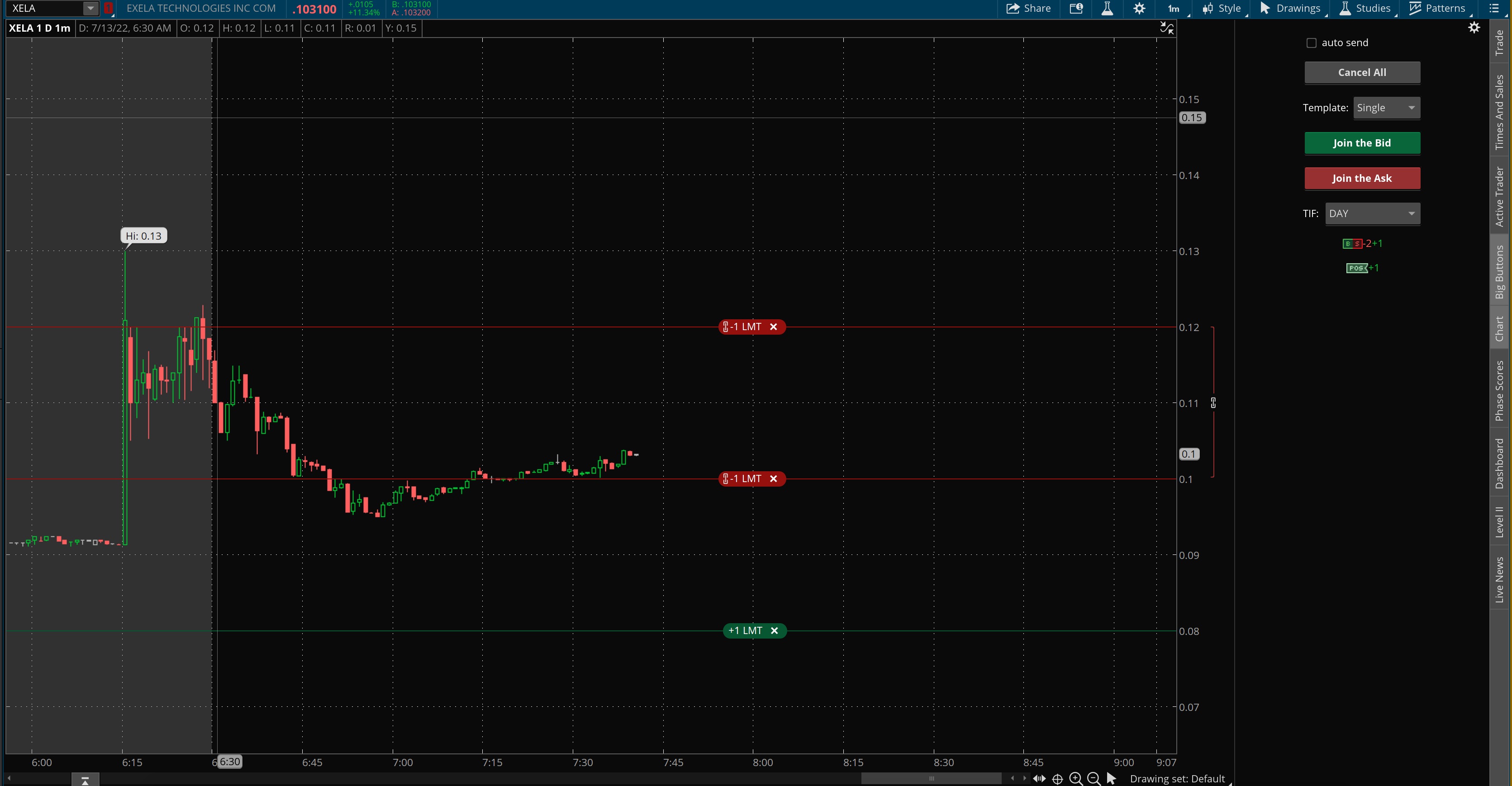Open the Edit Studies flask icon
The image size is (1512, 786).
1107,8
